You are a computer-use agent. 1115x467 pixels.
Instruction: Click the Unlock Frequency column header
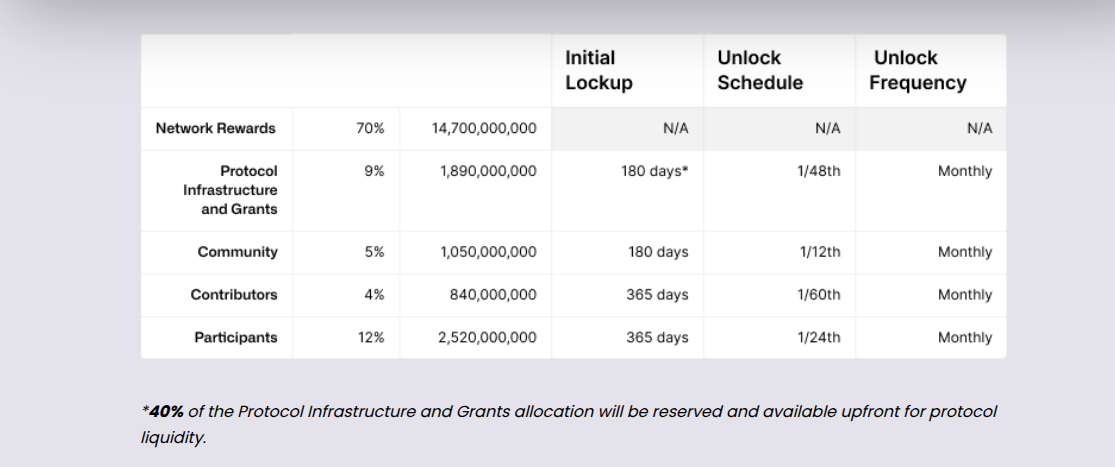[917, 70]
